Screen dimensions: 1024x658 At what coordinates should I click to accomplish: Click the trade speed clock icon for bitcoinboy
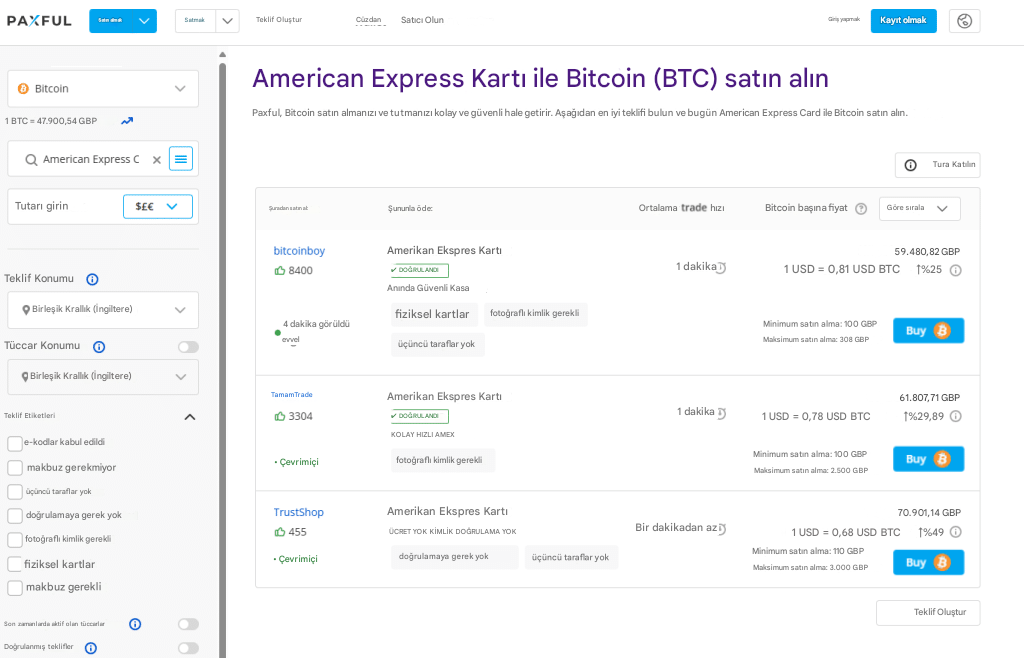(x=722, y=267)
